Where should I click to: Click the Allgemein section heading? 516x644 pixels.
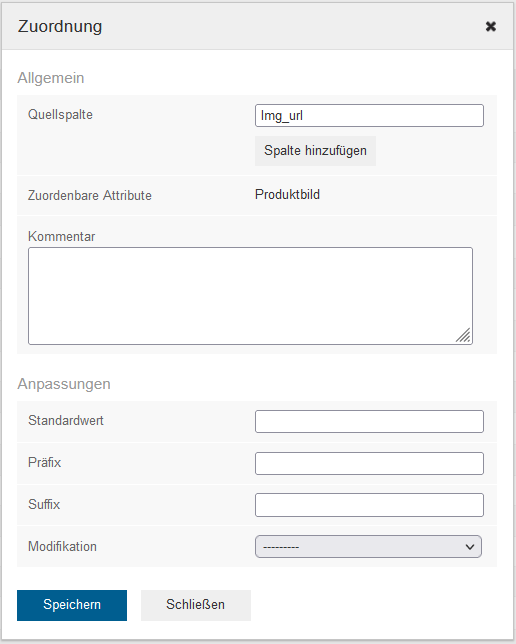click(51, 78)
